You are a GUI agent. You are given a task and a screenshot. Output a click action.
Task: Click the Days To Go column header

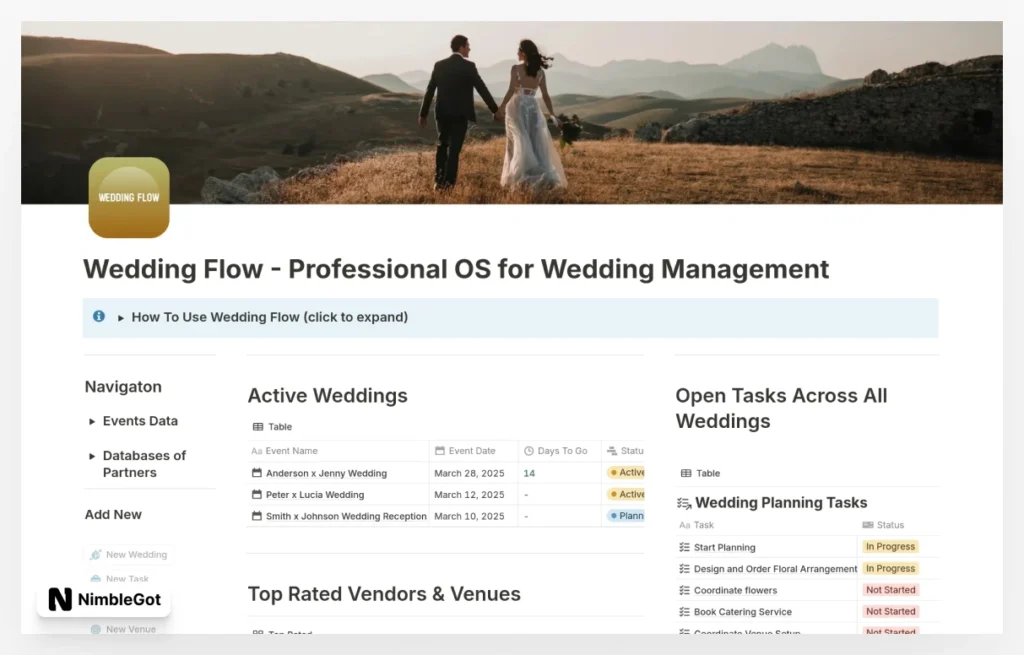pos(560,451)
